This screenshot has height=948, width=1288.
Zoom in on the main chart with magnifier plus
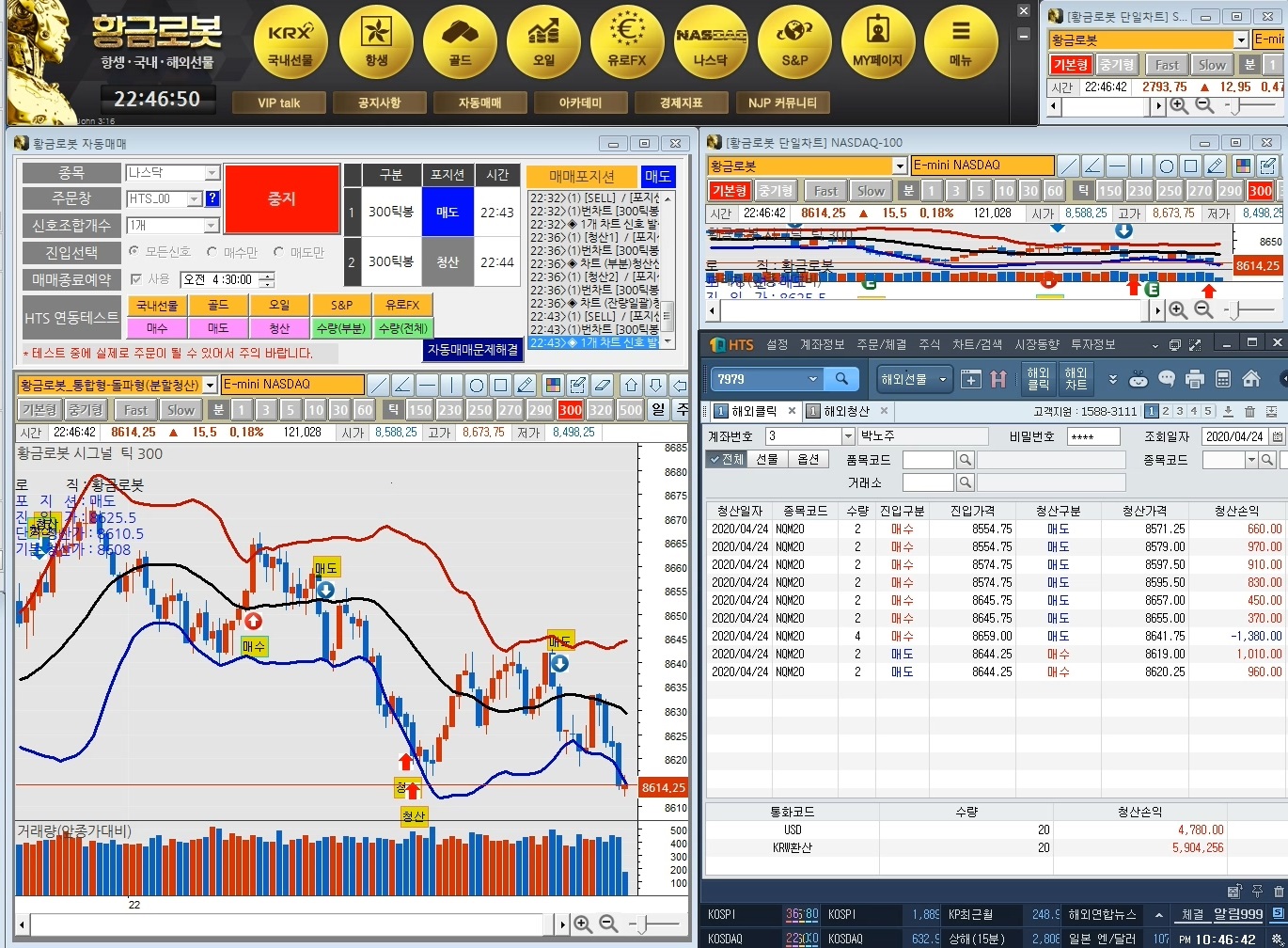[583, 924]
